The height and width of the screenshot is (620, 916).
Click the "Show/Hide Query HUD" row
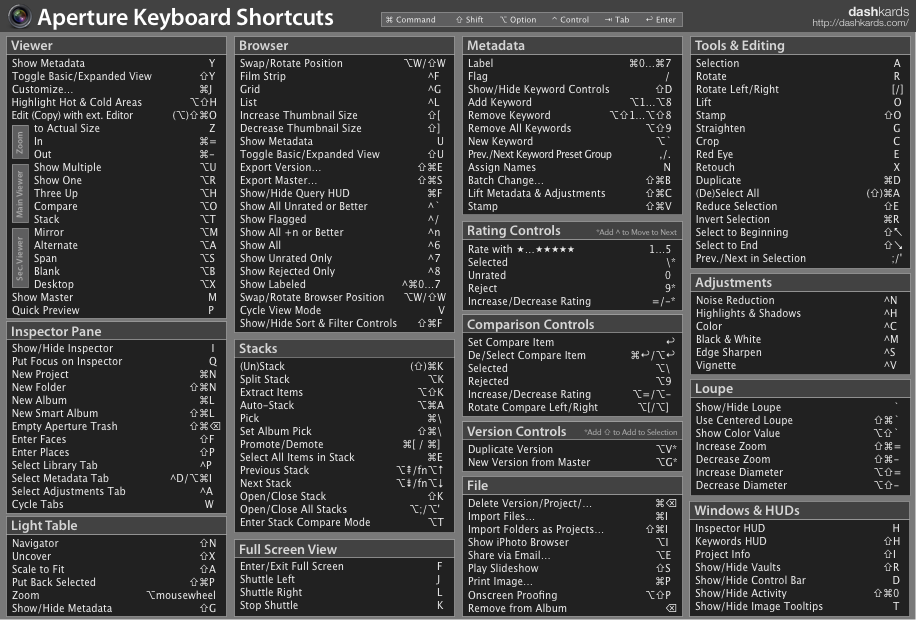pos(342,193)
